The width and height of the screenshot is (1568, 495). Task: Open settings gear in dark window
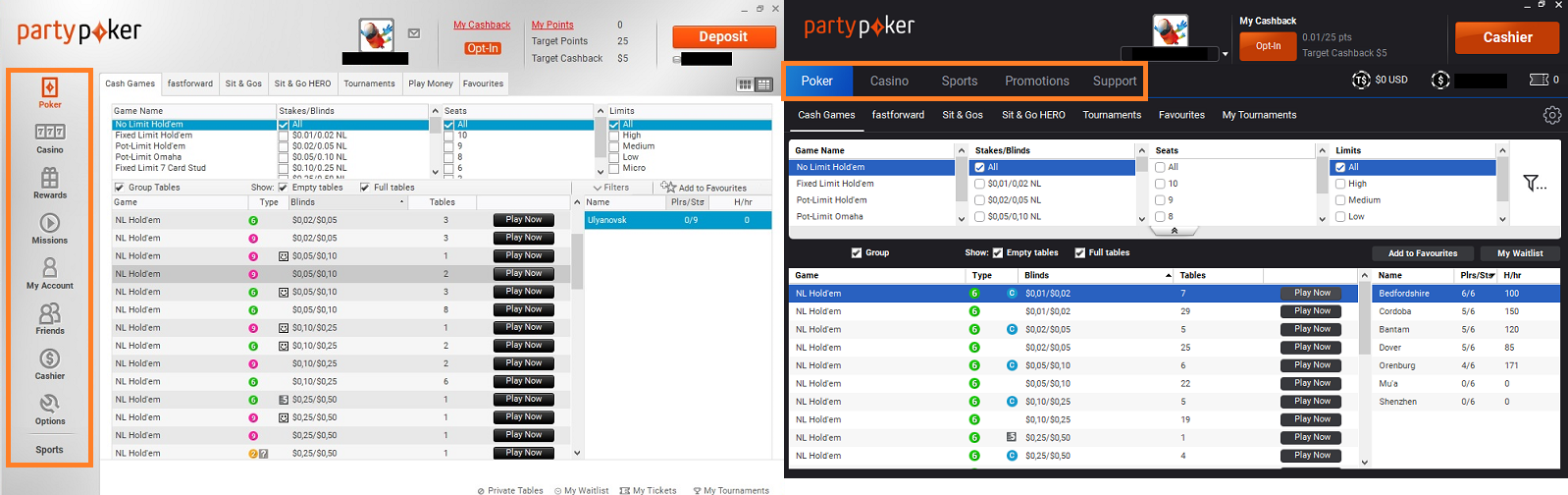1551,115
